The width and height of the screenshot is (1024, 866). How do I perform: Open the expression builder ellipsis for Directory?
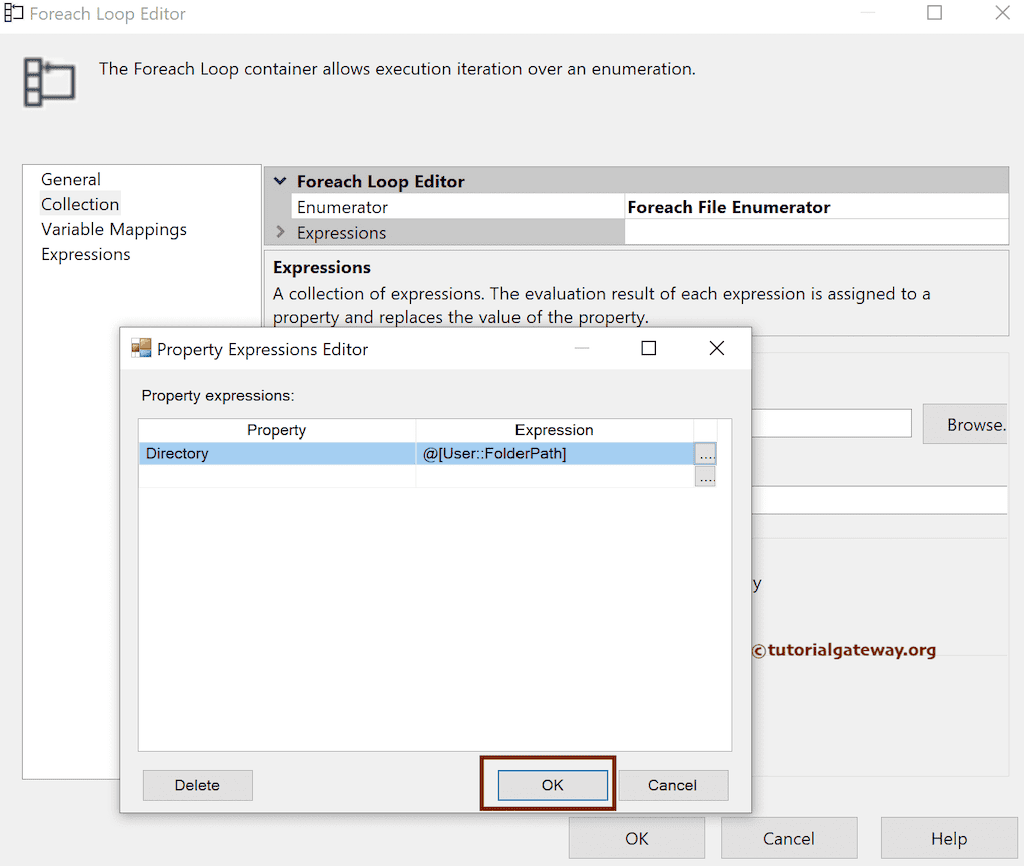coord(706,453)
